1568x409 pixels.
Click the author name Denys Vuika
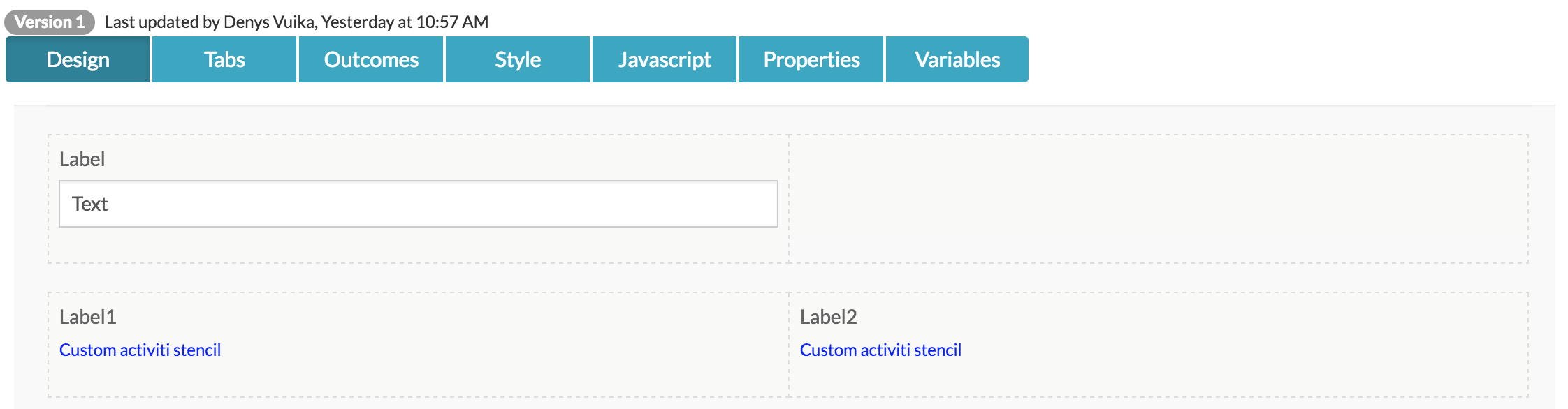pyautogui.click(x=270, y=22)
